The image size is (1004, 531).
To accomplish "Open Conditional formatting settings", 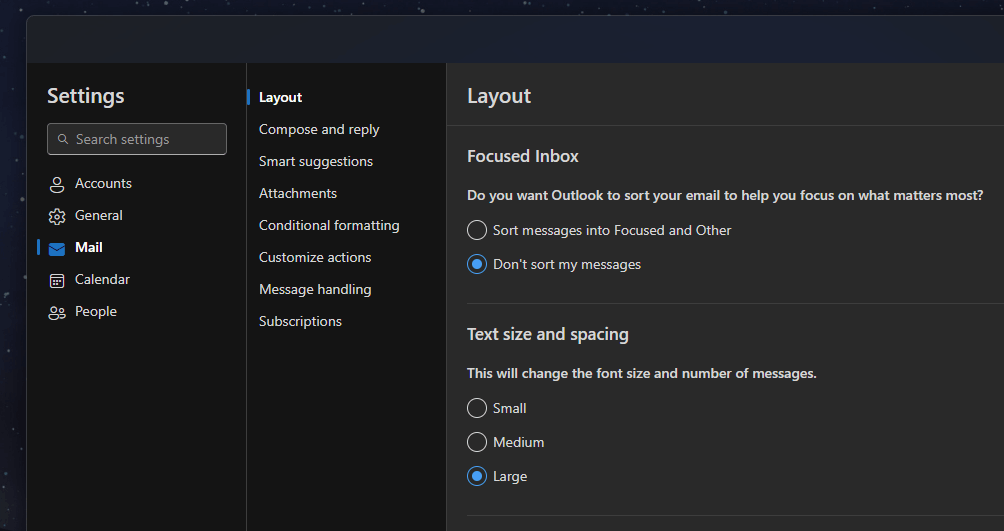I will click(329, 226).
